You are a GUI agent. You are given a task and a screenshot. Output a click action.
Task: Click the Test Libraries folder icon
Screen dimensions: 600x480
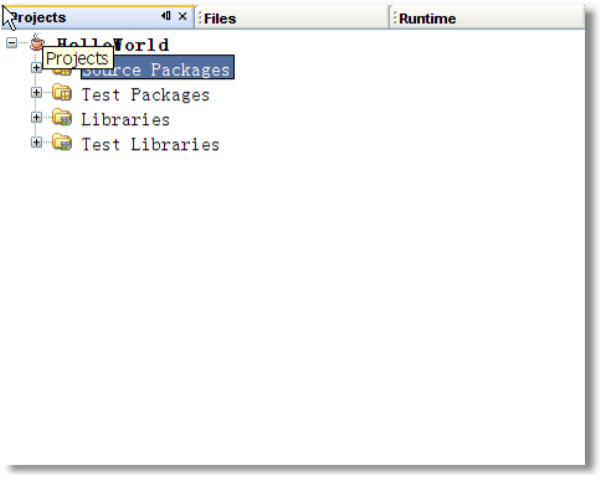[x=62, y=142]
